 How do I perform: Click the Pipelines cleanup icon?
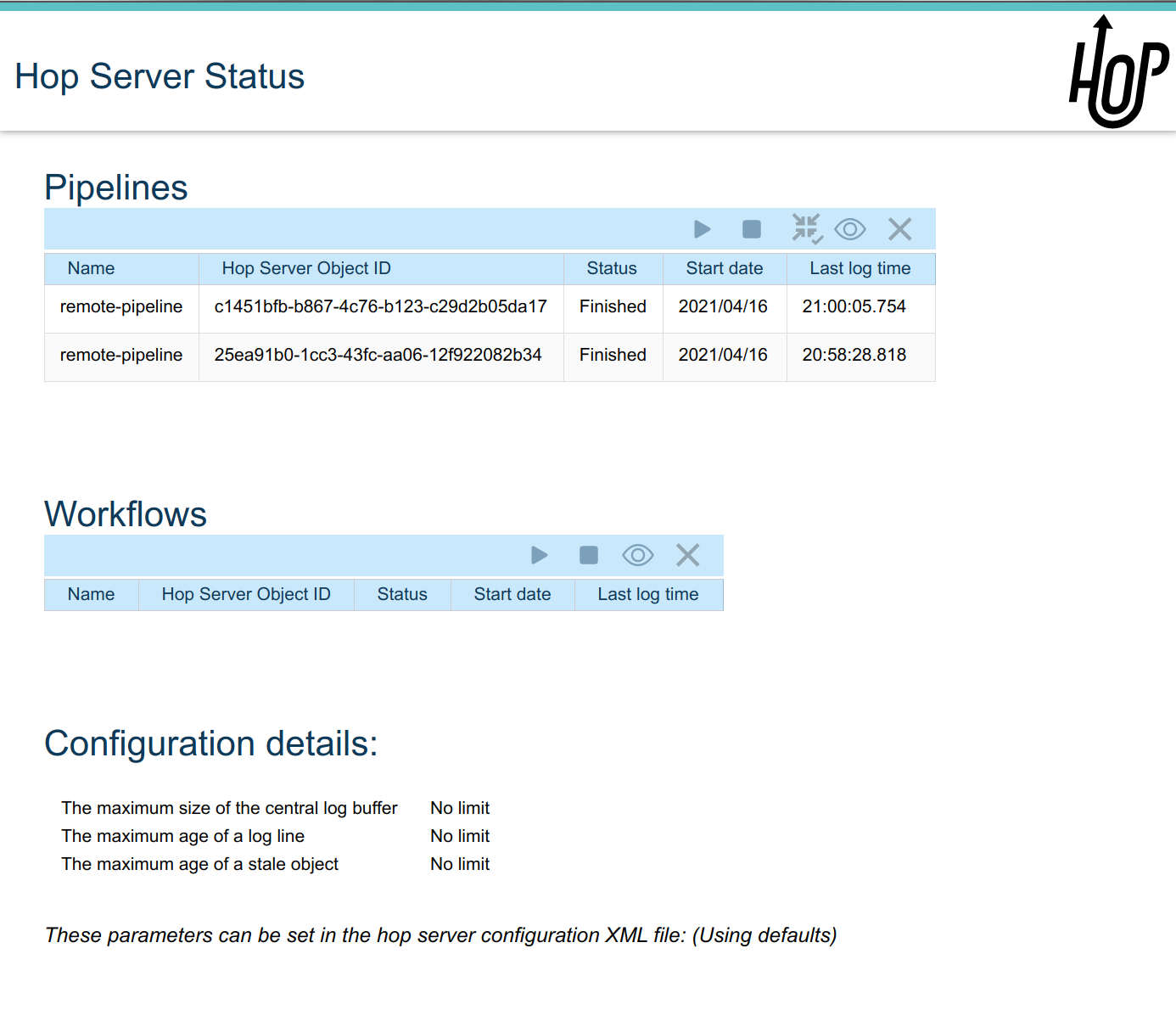(x=806, y=229)
